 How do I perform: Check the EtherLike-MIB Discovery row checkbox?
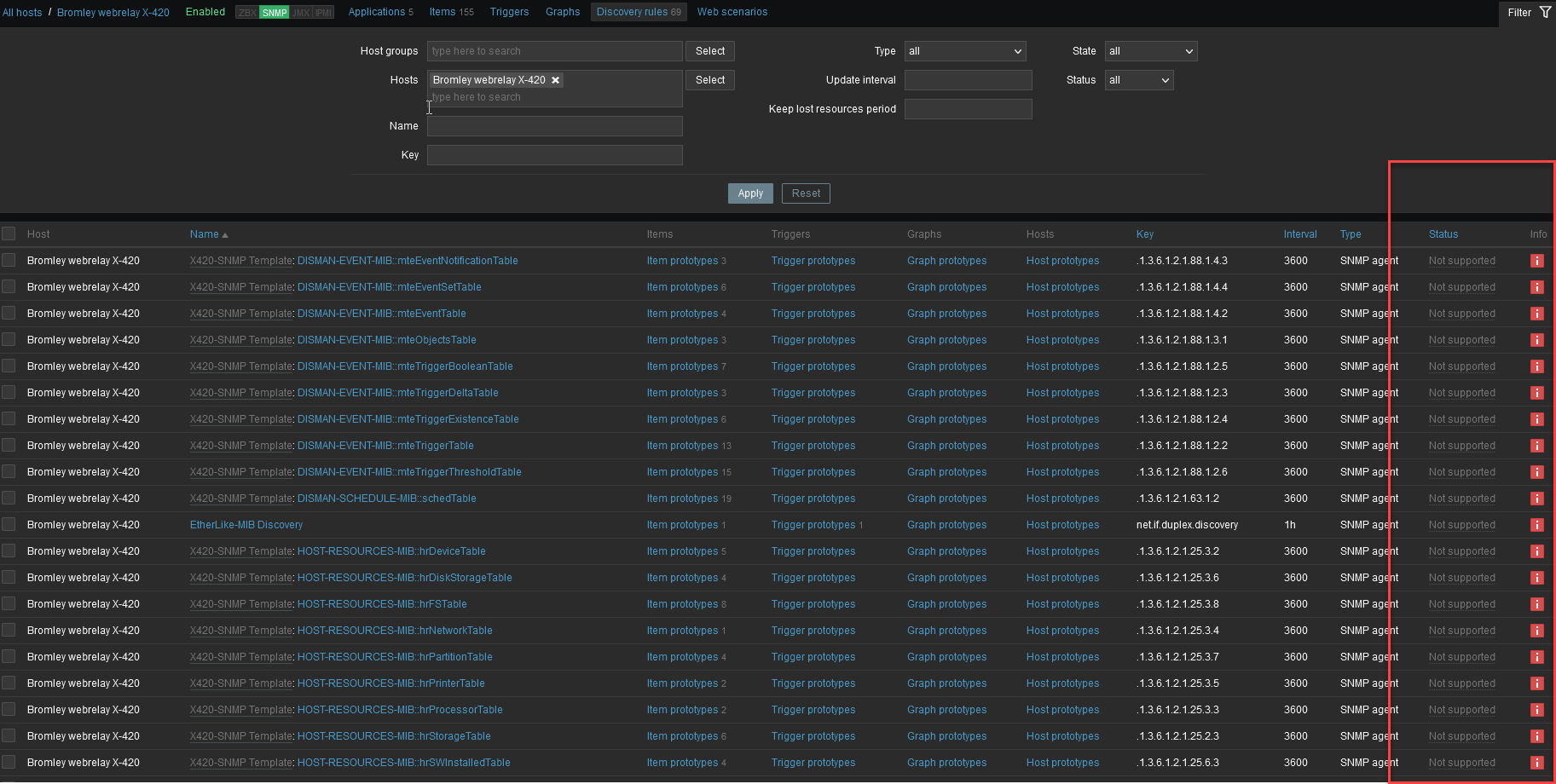tap(9, 524)
